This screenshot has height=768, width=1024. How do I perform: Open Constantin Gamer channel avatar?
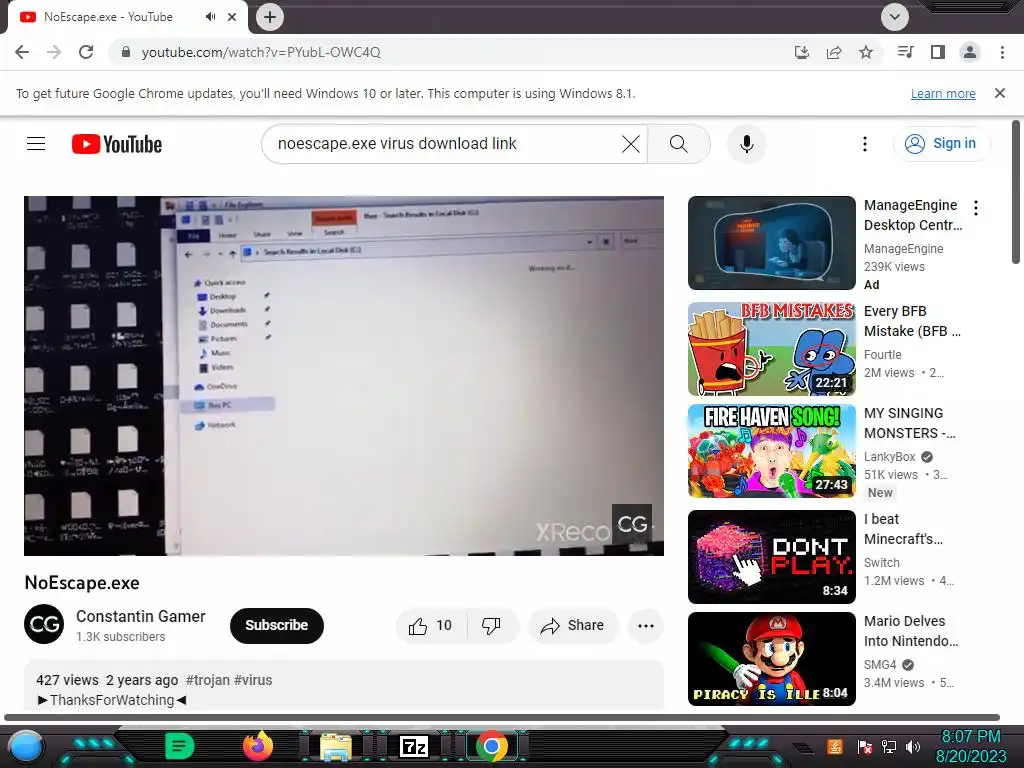pos(44,624)
